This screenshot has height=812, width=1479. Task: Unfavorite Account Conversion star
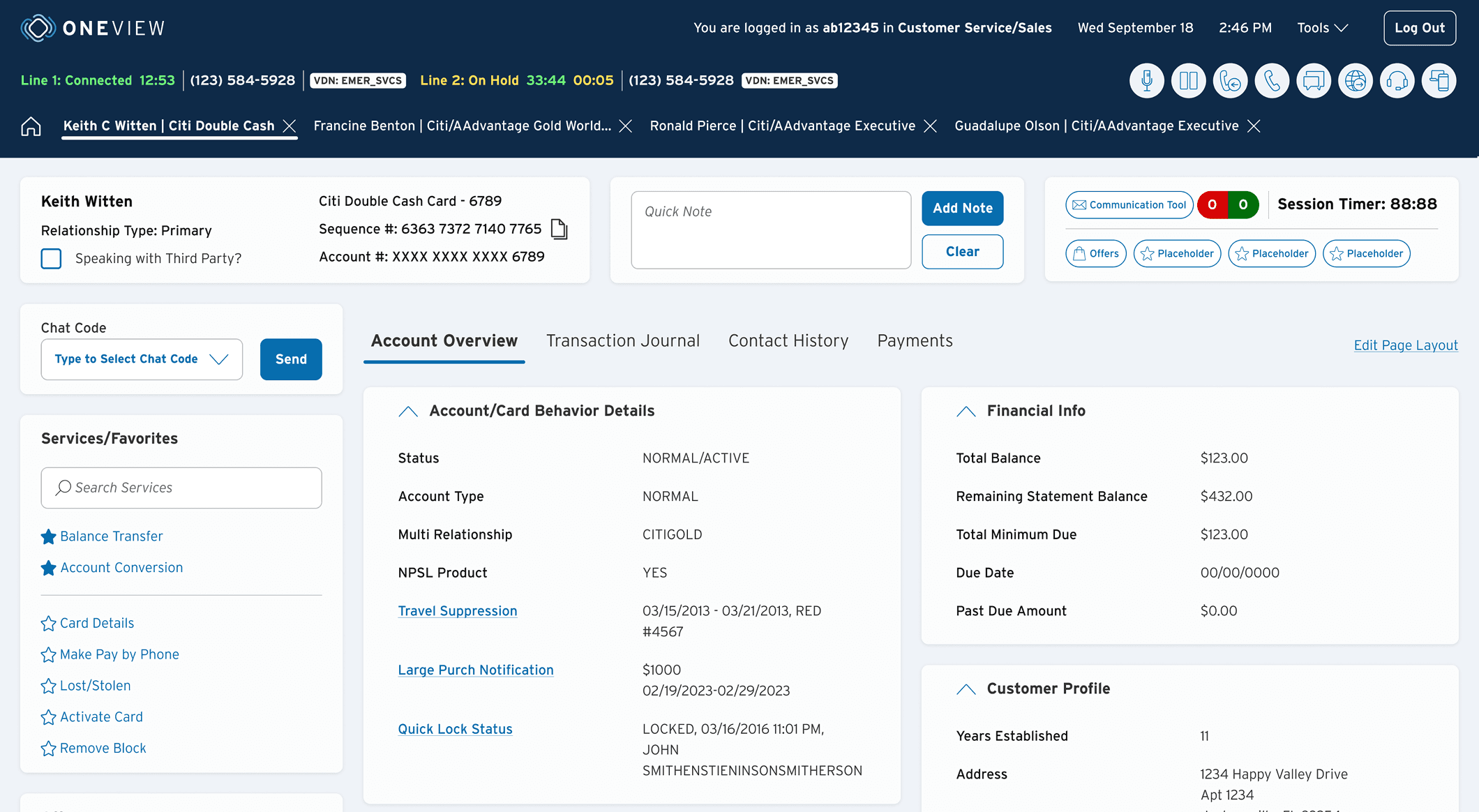click(x=48, y=568)
